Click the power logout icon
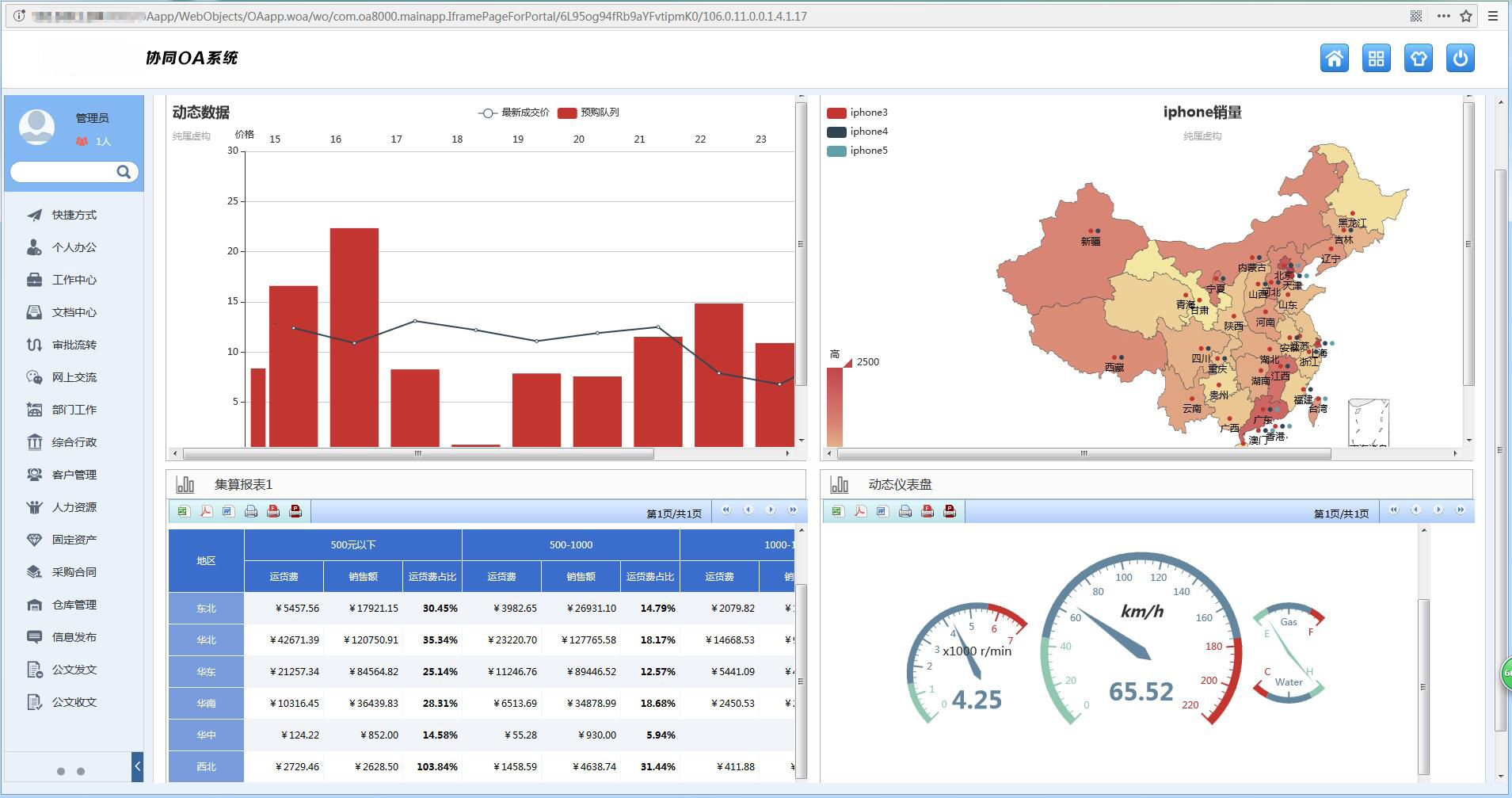 [x=1460, y=59]
